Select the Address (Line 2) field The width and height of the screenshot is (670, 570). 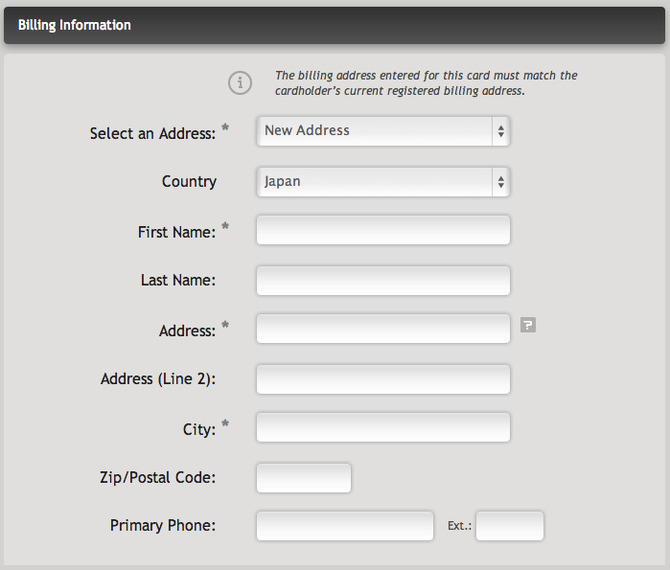click(383, 379)
